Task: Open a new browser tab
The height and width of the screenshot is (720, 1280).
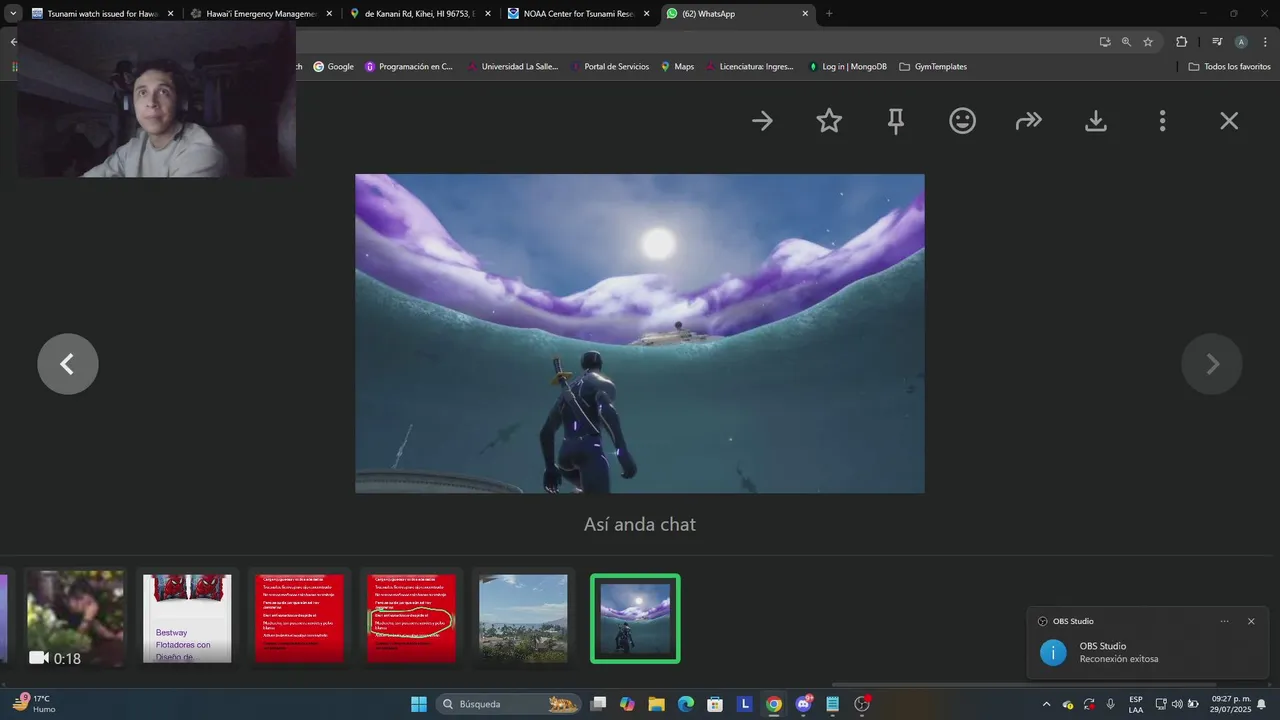Action: click(829, 14)
